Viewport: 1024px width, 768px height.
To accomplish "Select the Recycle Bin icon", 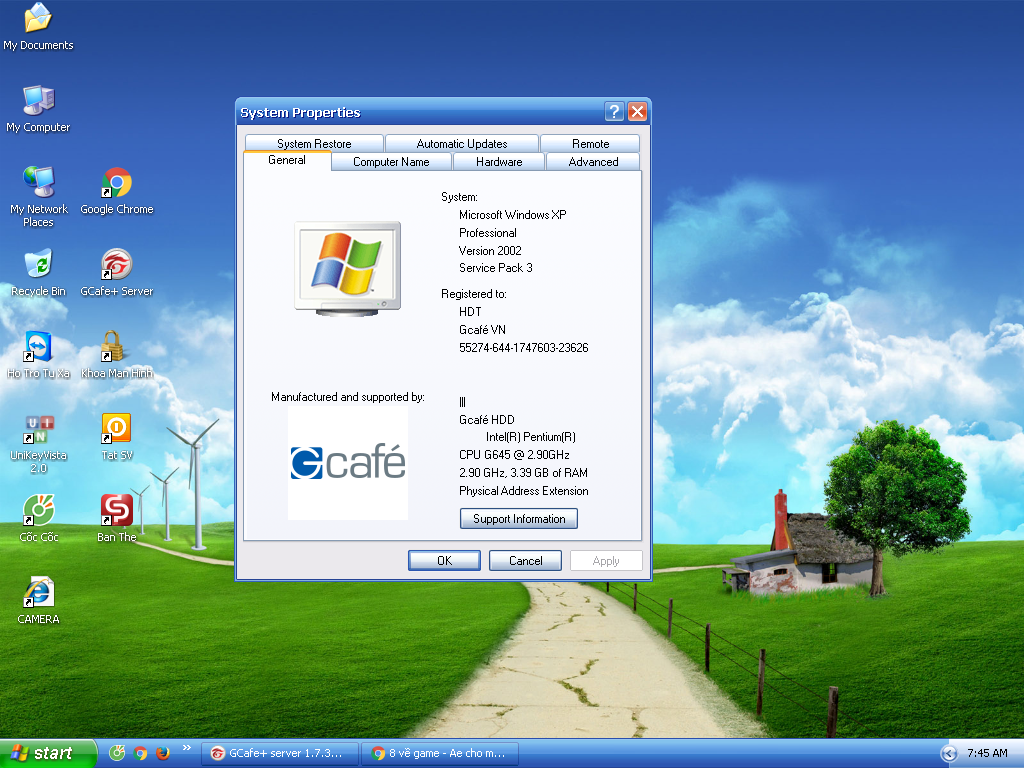I will (39, 272).
